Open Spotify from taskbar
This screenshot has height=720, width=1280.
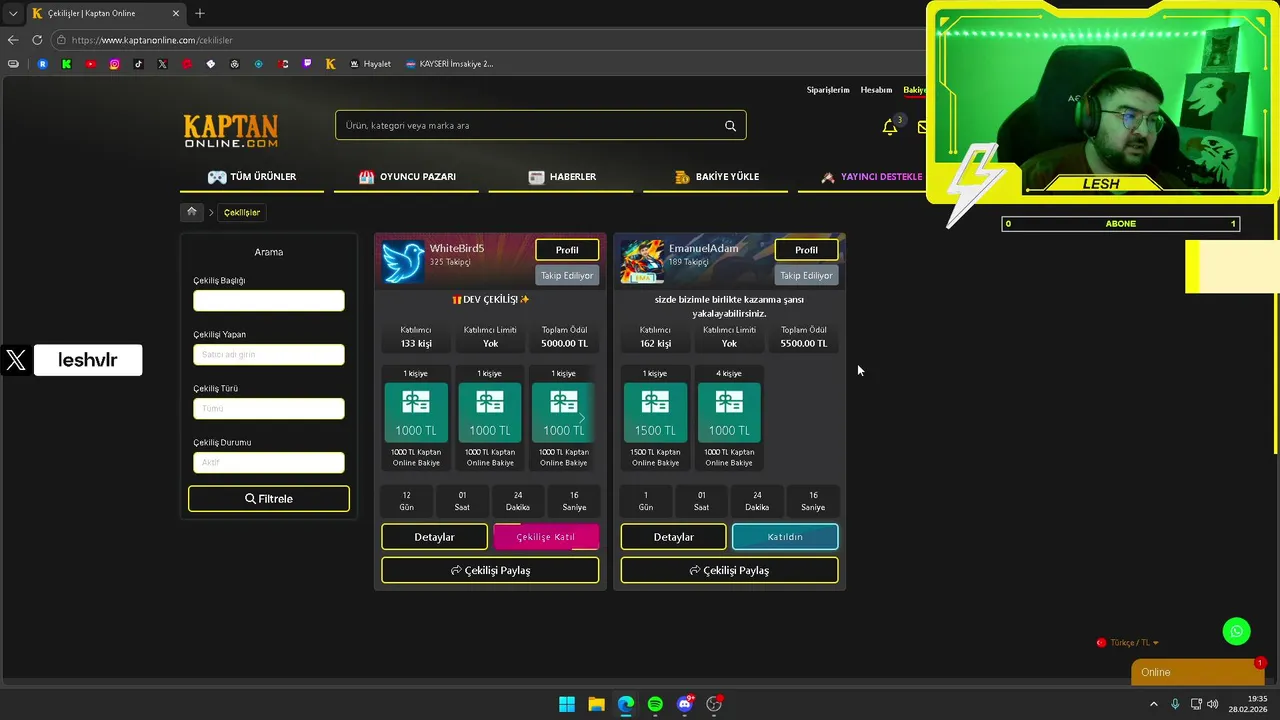coord(655,704)
